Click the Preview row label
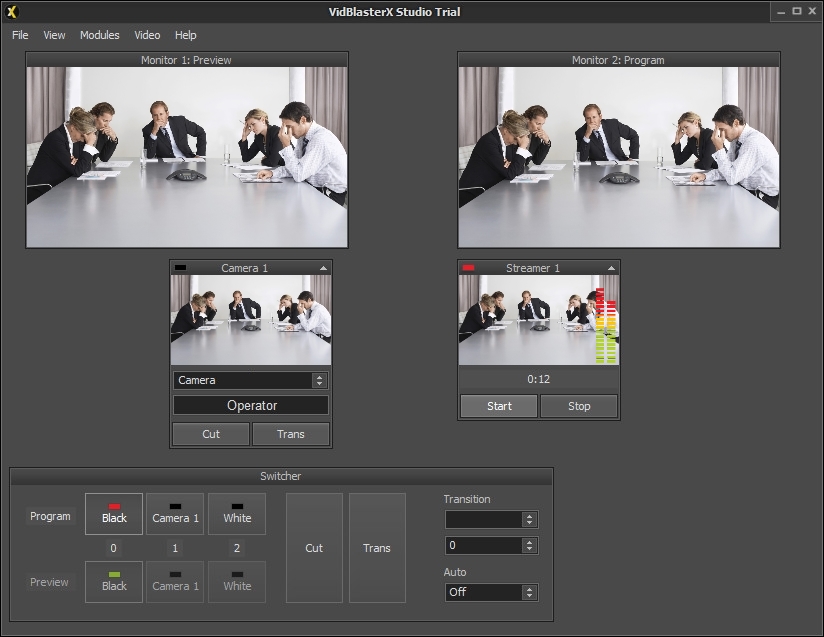The width and height of the screenshot is (824, 637). point(49,582)
